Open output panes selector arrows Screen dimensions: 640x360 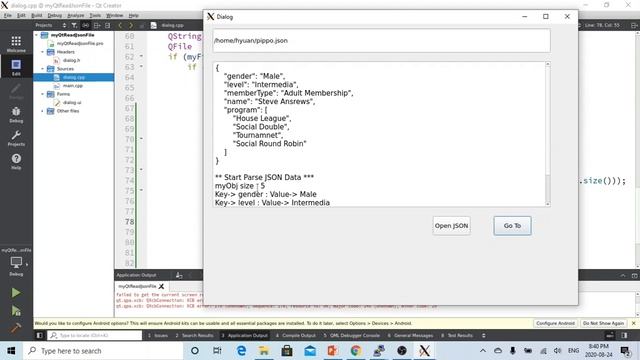pos(484,336)
